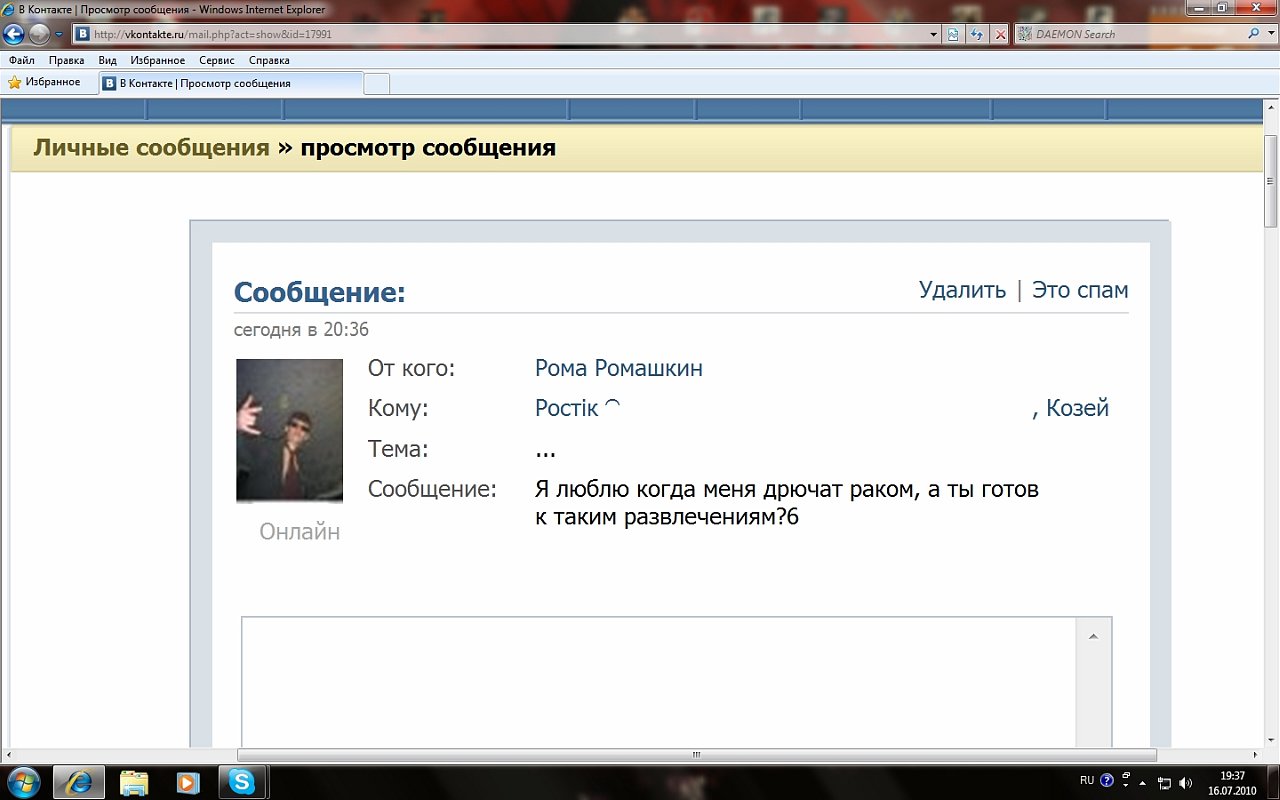
Task: Open the Вид menu
Action: pyautogui.click(x=107, y=60)
